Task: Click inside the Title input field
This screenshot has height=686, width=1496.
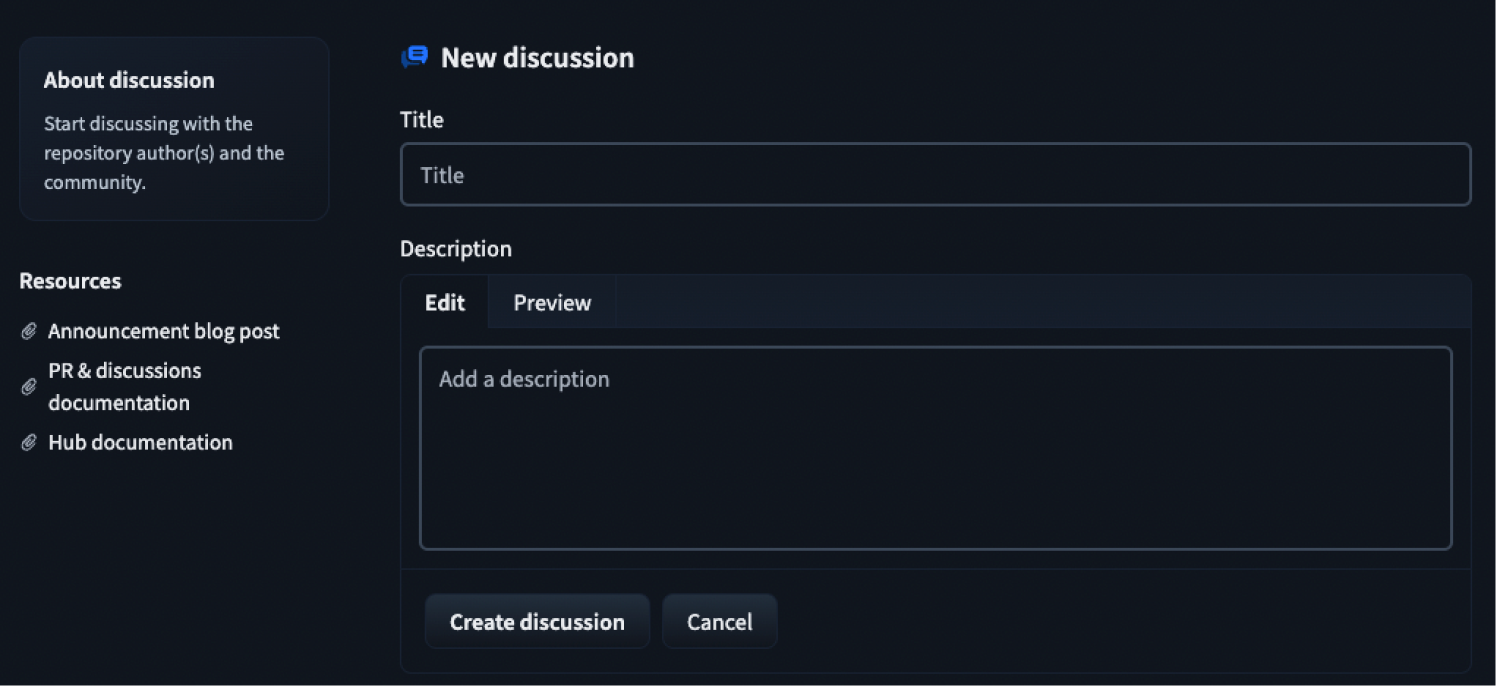Action: [935, 174]
